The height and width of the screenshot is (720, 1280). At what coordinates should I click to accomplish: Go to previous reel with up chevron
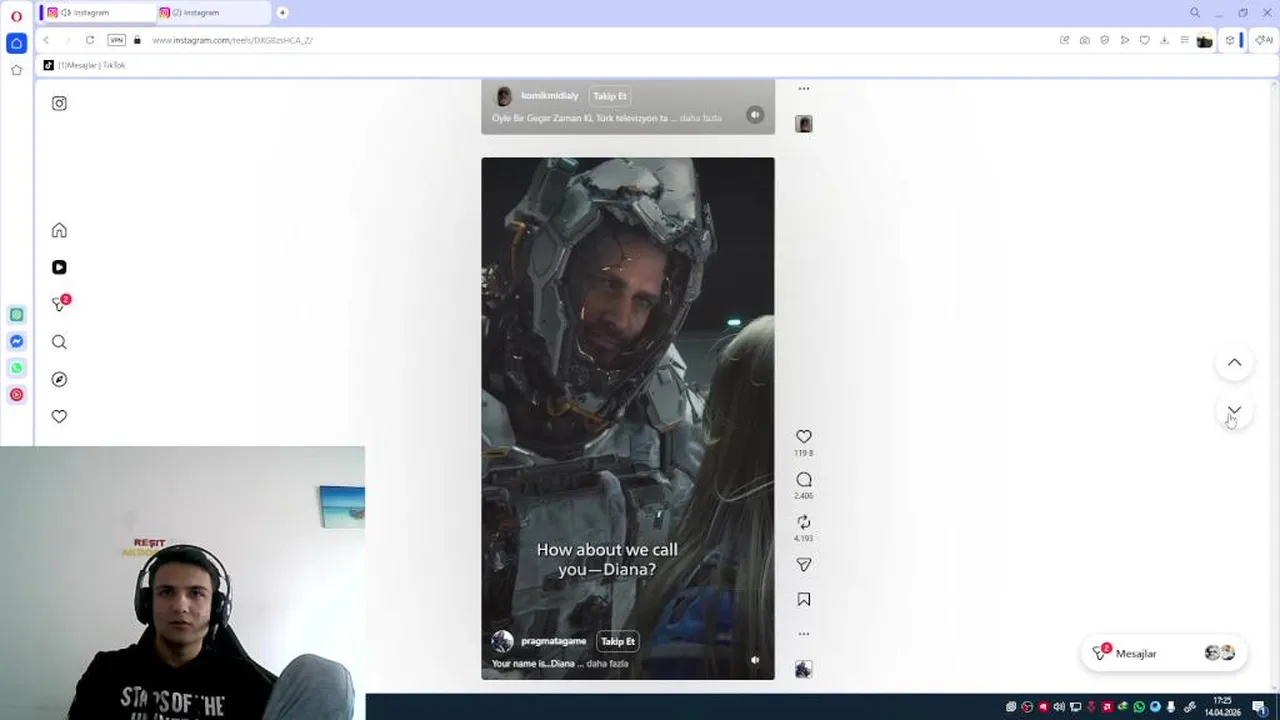[x=1234, y=362]
